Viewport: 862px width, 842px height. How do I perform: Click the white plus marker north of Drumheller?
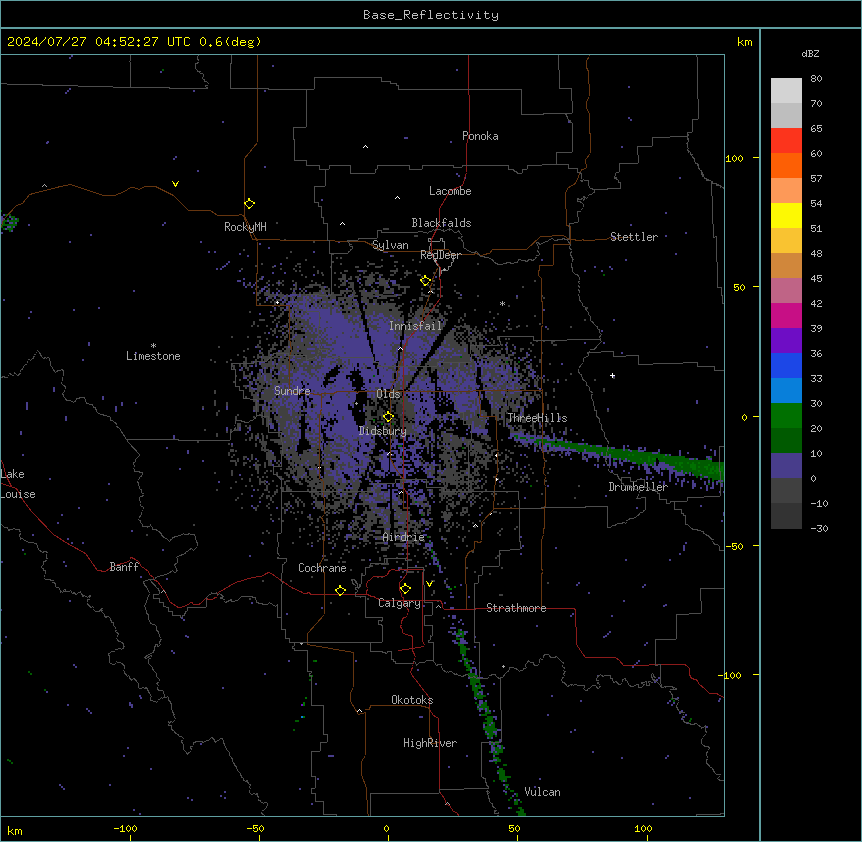click(612, 376)
